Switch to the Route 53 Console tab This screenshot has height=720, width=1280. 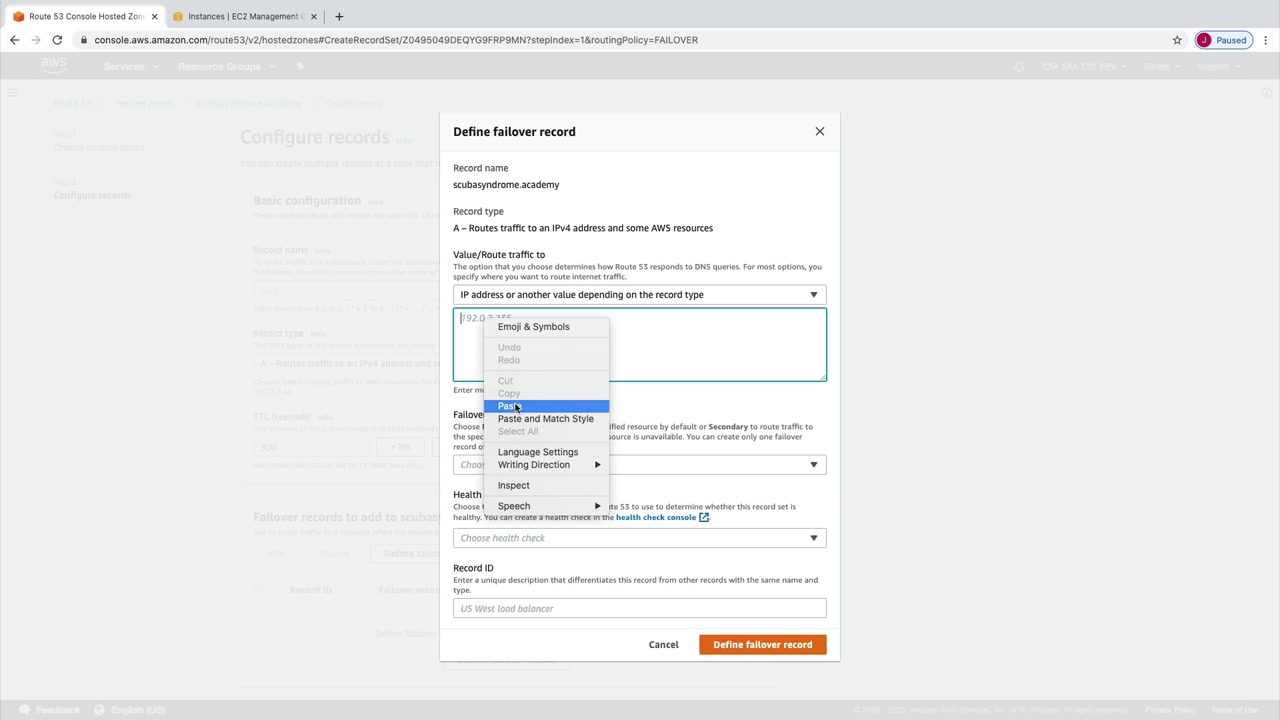(84, 16)
